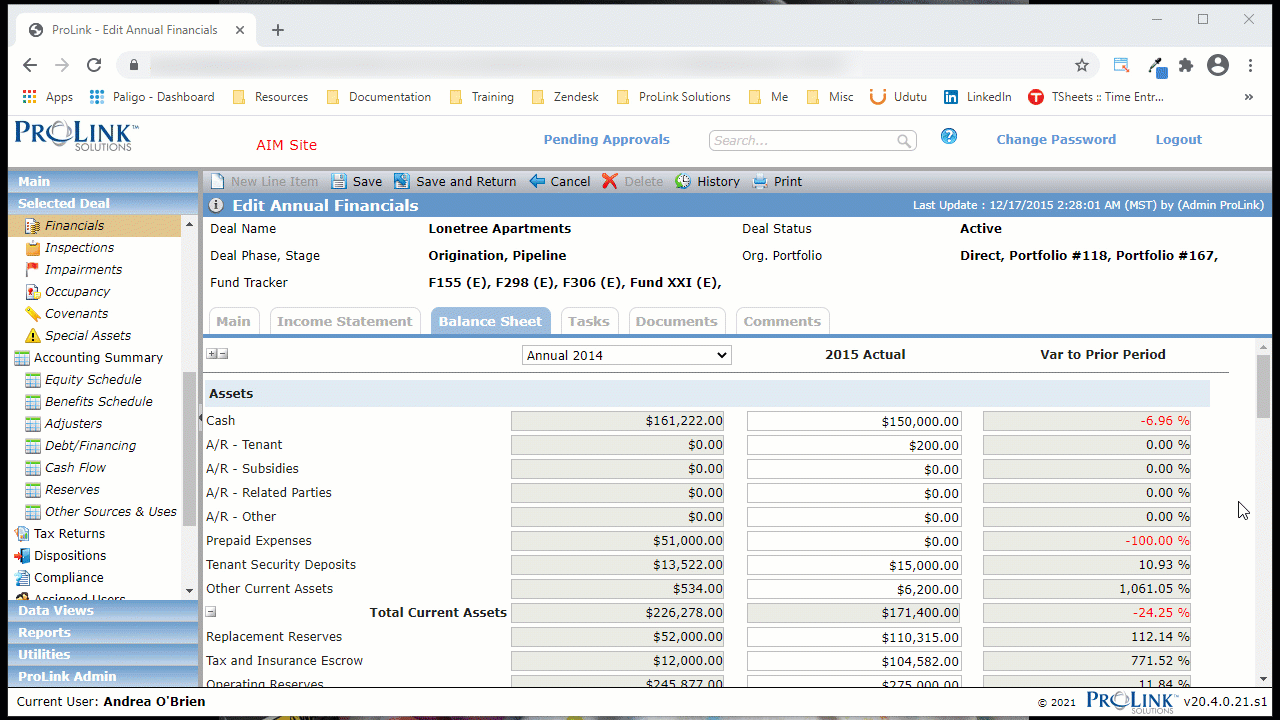Viewport: 1280px width, 720px height.
Task: Open a new browser tab
Action: pos(278,30)
